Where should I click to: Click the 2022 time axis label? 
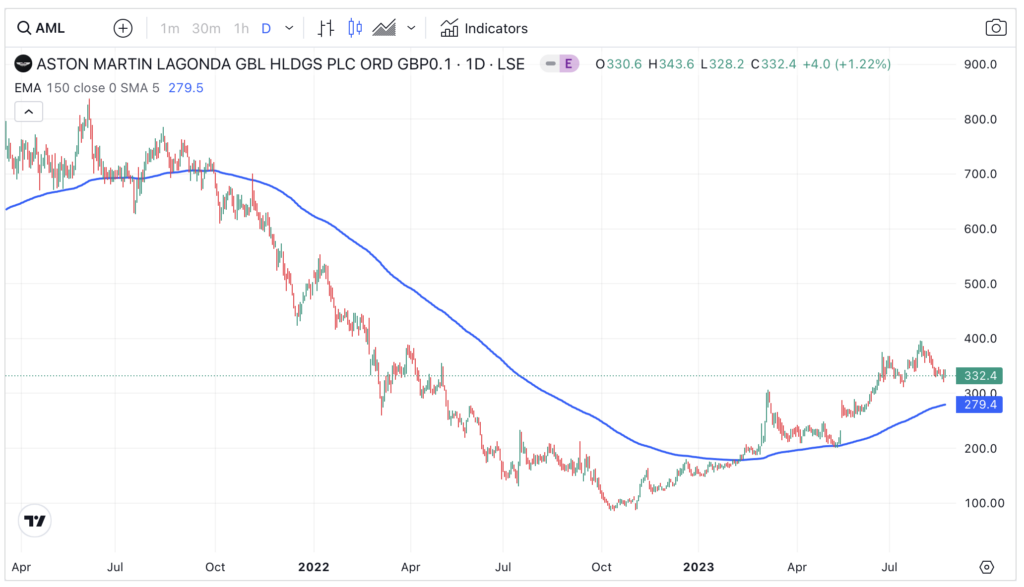313,567
